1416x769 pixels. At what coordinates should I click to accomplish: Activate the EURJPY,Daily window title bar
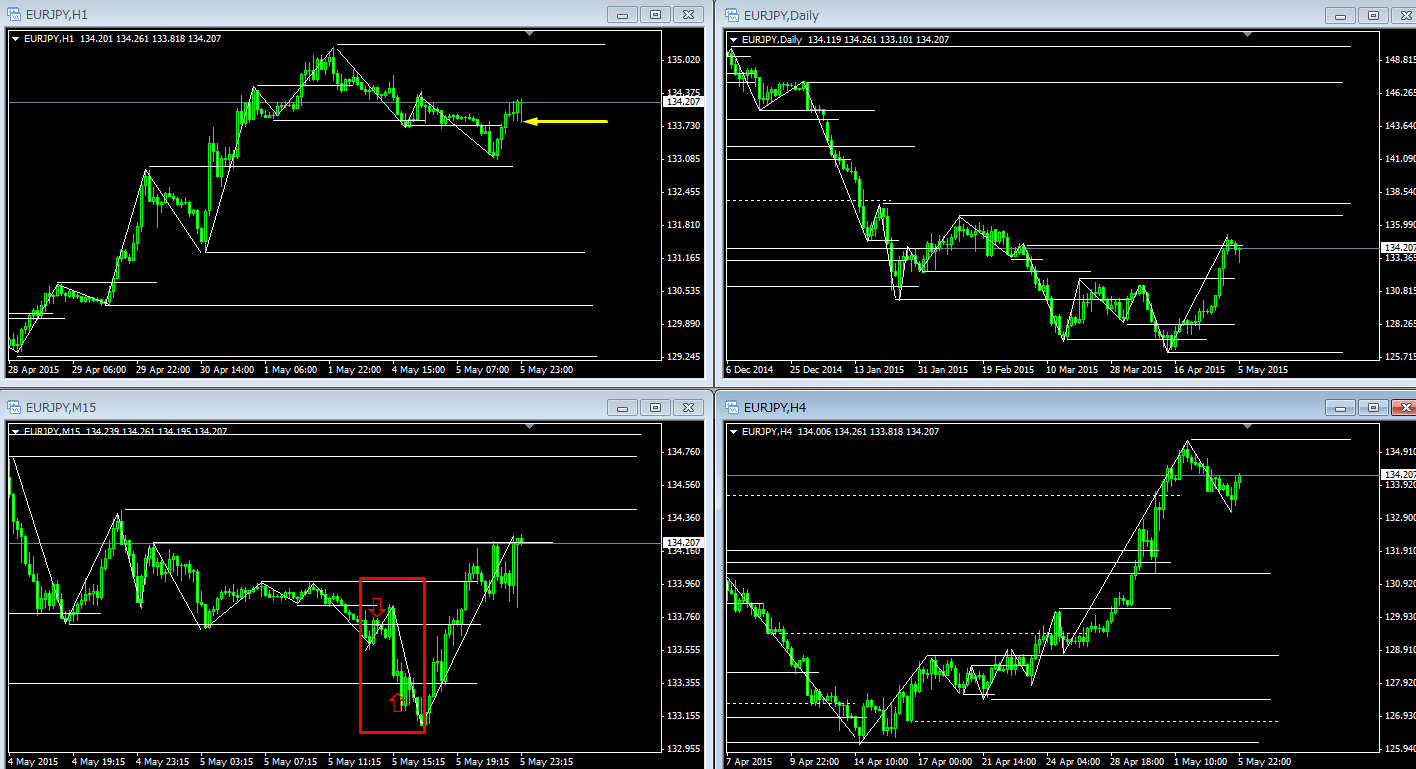pos(1000,15)
